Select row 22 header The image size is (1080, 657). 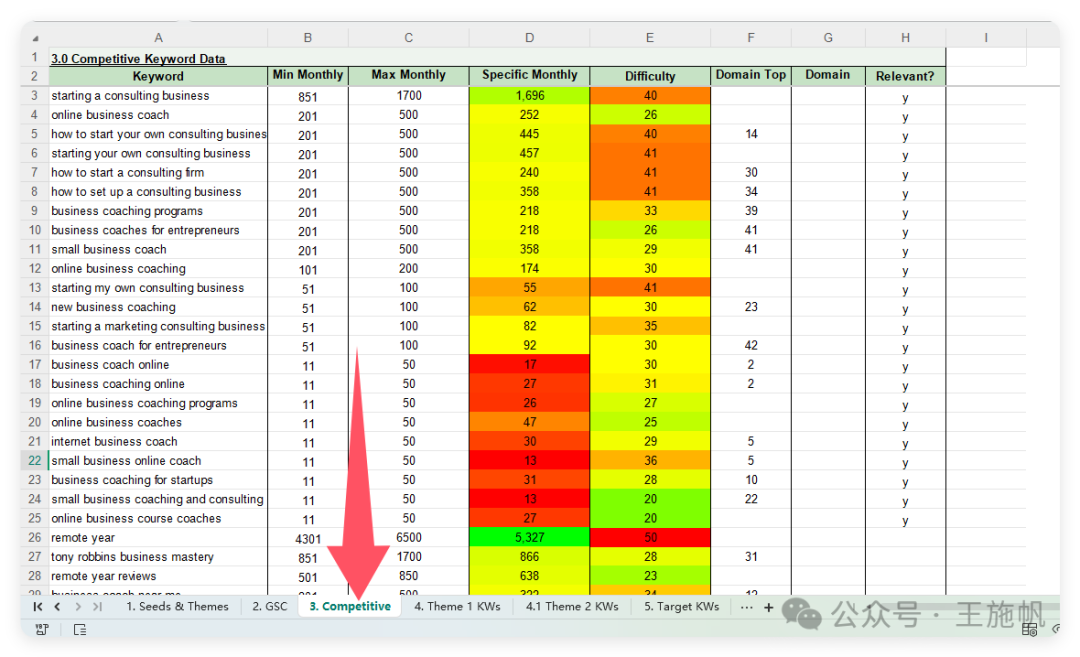pyautogui.click(x=34, y=461)
